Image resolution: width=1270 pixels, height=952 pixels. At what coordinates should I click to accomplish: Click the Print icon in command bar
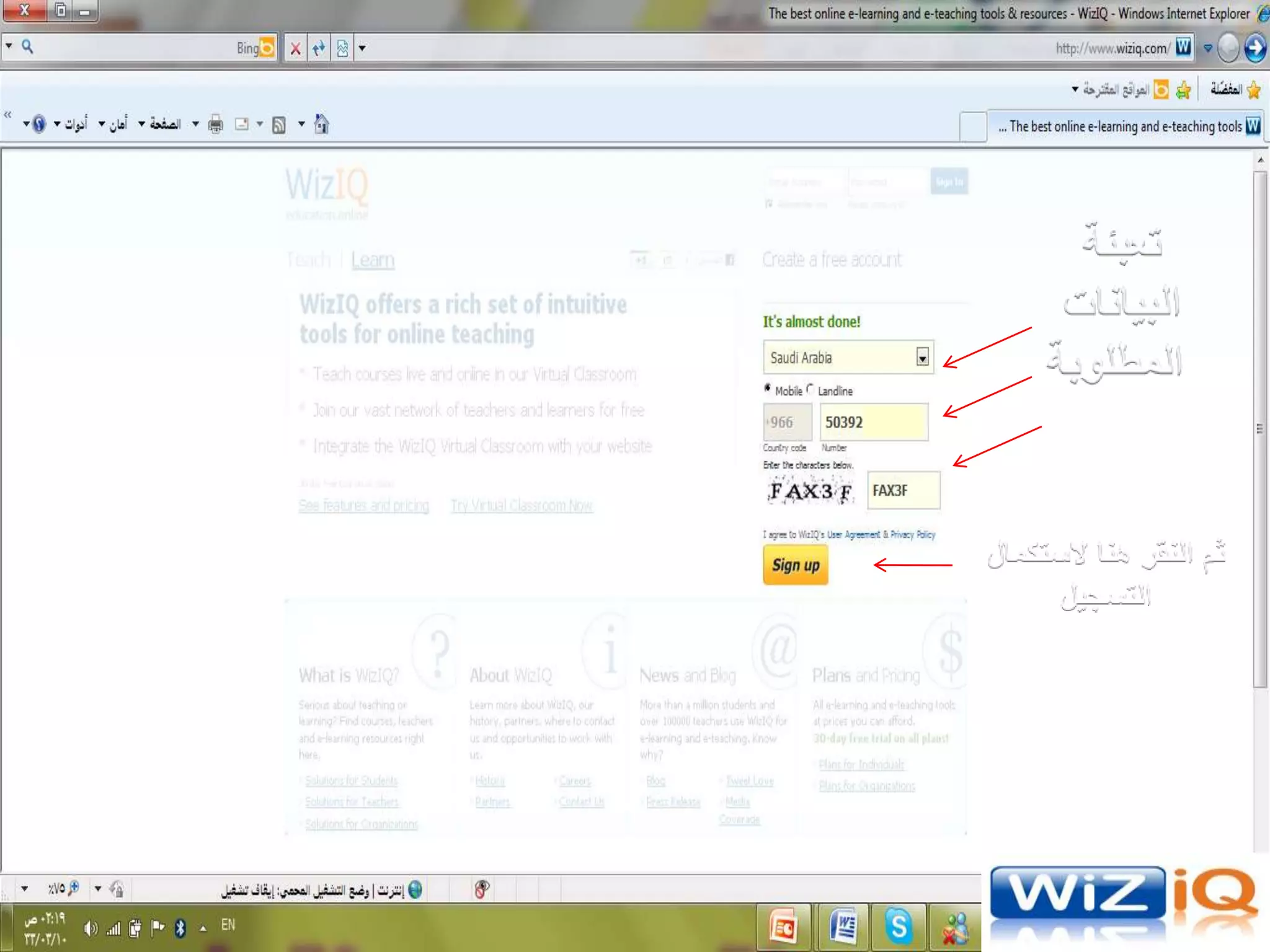point(215,125)
